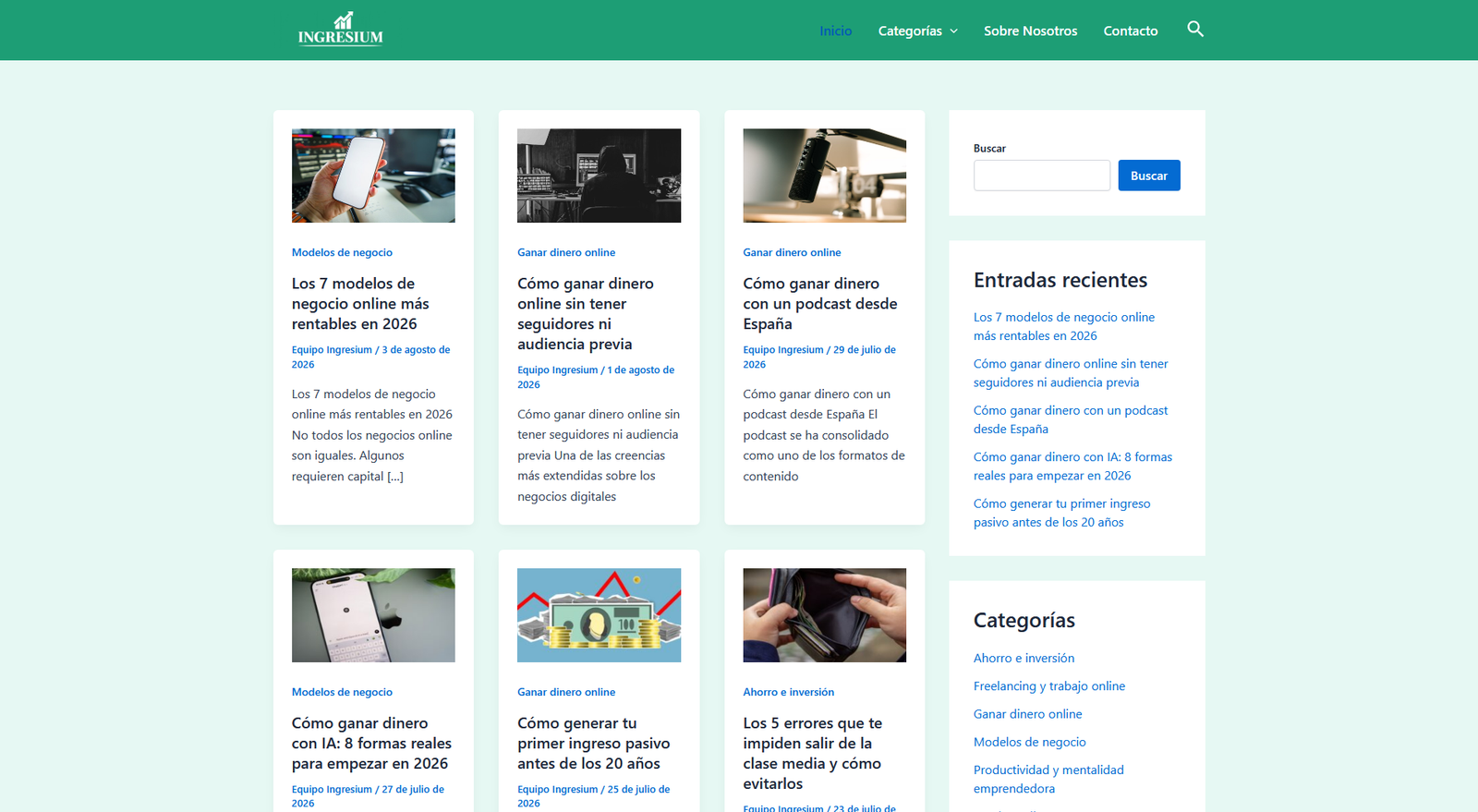This screenshot has width=1478, height=812.
Task: Select 'Ahorro e inversión' in Categorías sidebar
Action: 1024,659
